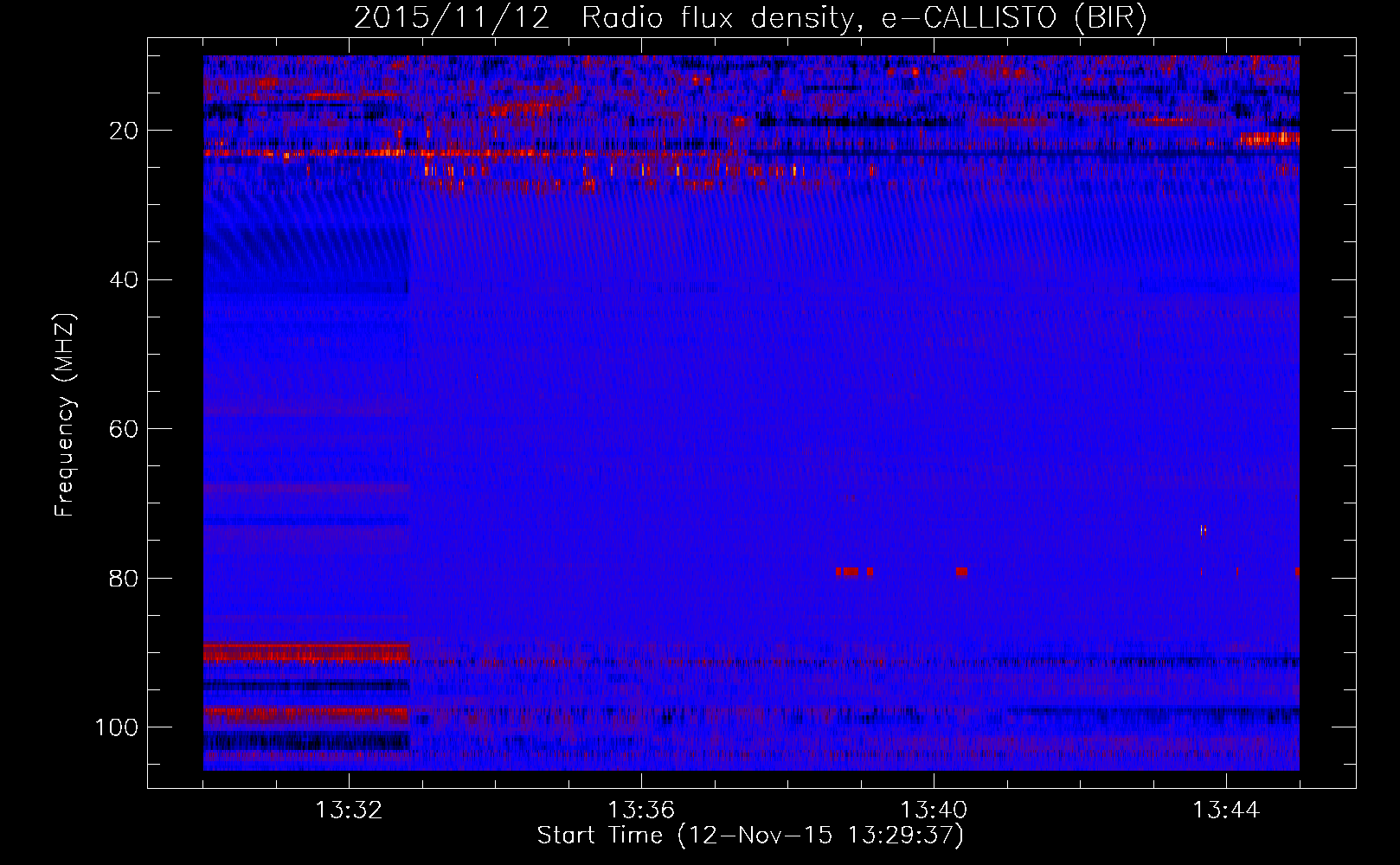The height and width of the screenshot is (865, 1400).
Task: Click the red burst at 80 MHz near 13:40
Action: pyautogui.click(x=961, y=572)
